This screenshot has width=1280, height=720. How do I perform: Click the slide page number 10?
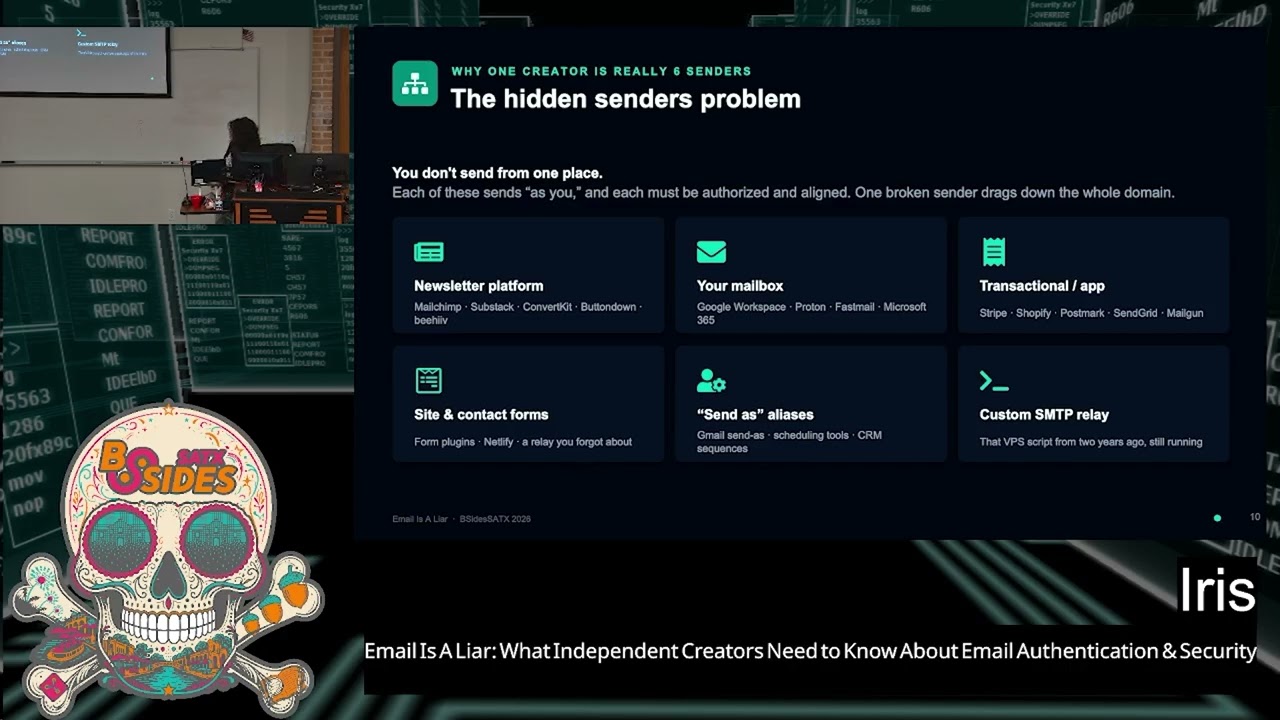[x=1255, y=517]
